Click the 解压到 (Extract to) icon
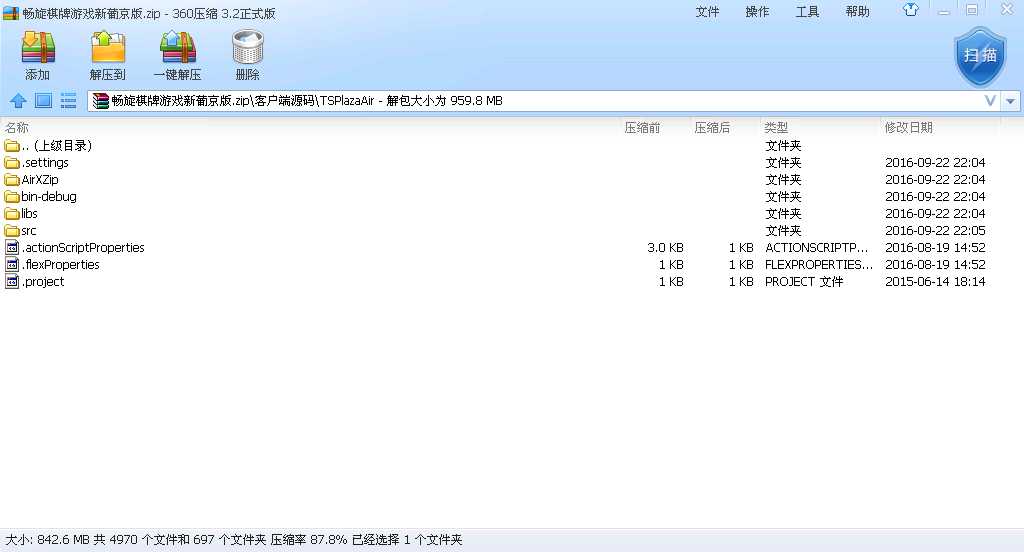Image resolution: width=1024 pixels, height=552 pixels. [x=108, y=47]
